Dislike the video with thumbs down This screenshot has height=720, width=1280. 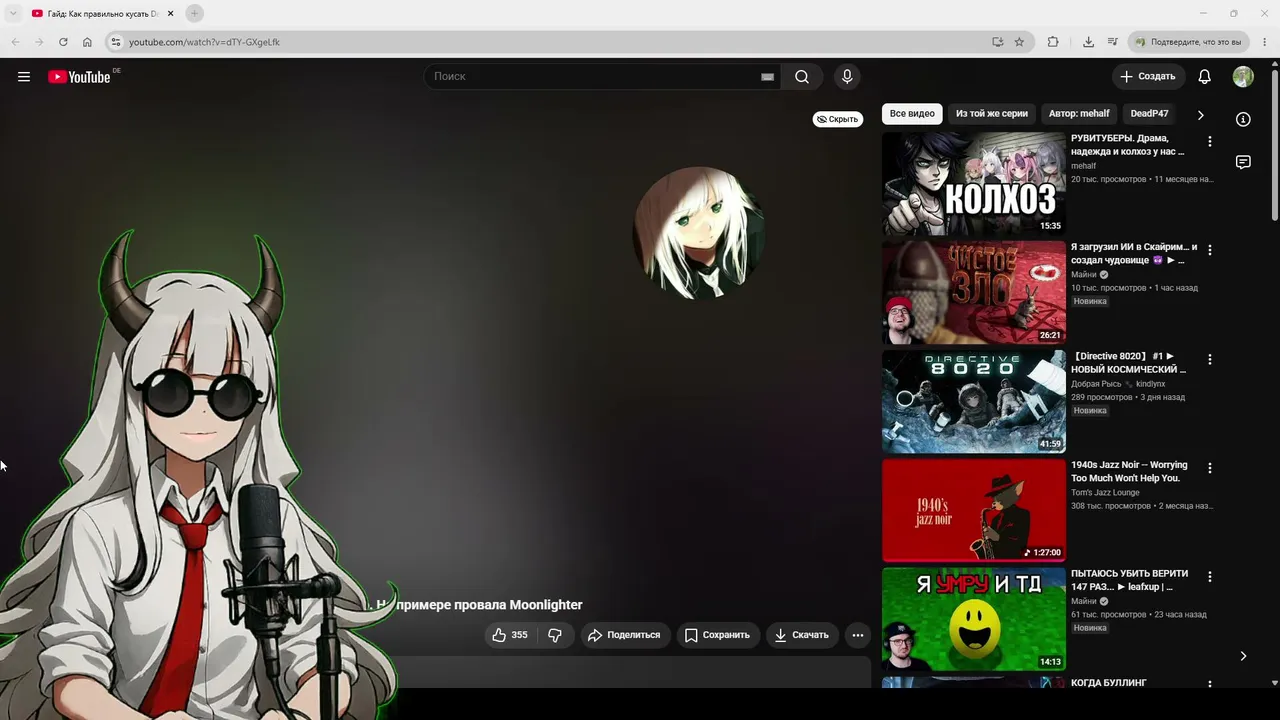(x=555, y=635)
